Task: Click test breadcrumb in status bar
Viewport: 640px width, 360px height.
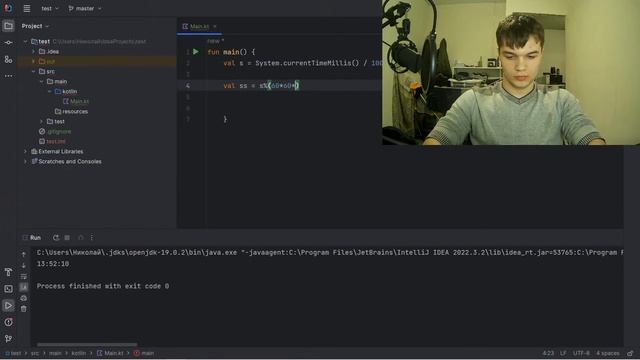Action: (13, 353)
